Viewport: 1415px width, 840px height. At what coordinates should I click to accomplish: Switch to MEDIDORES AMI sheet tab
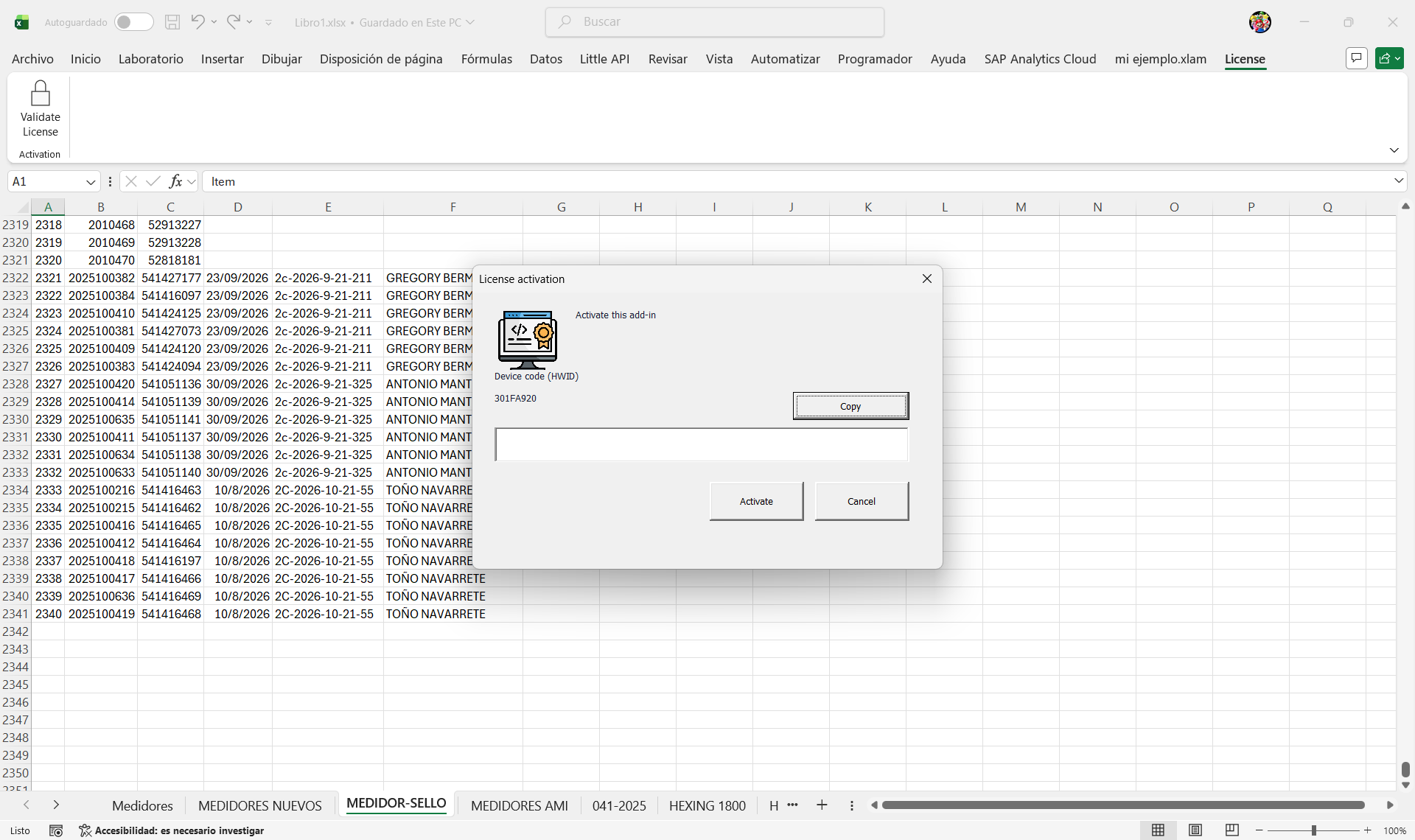pos(520,805)
